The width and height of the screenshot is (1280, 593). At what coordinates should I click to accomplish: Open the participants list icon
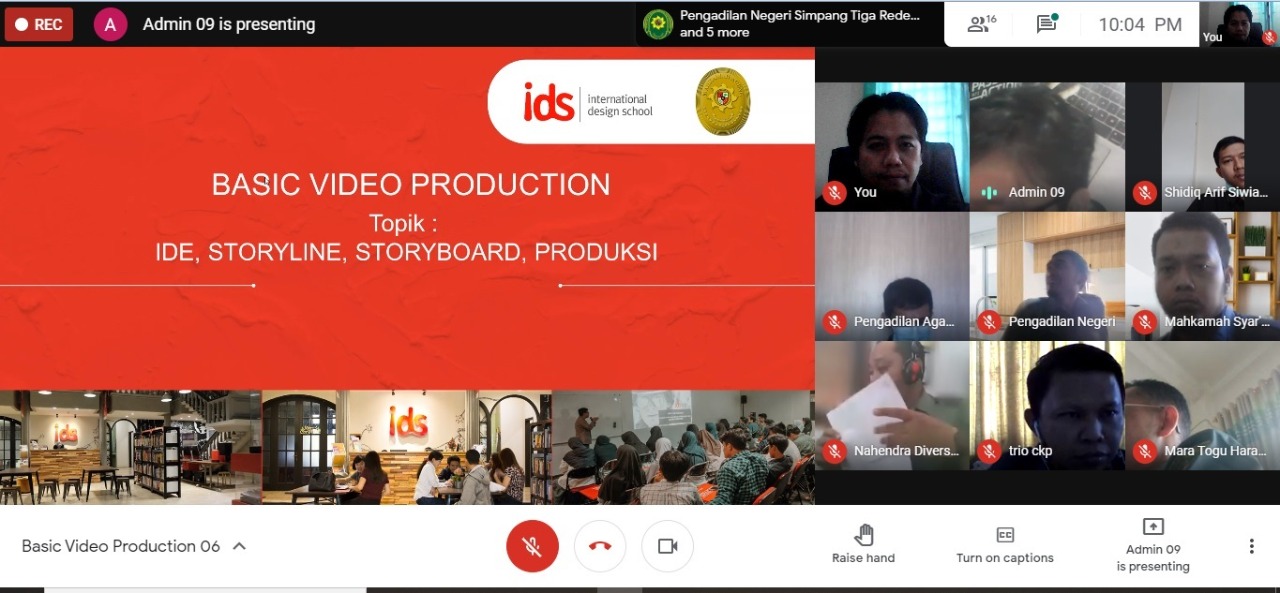980,24
